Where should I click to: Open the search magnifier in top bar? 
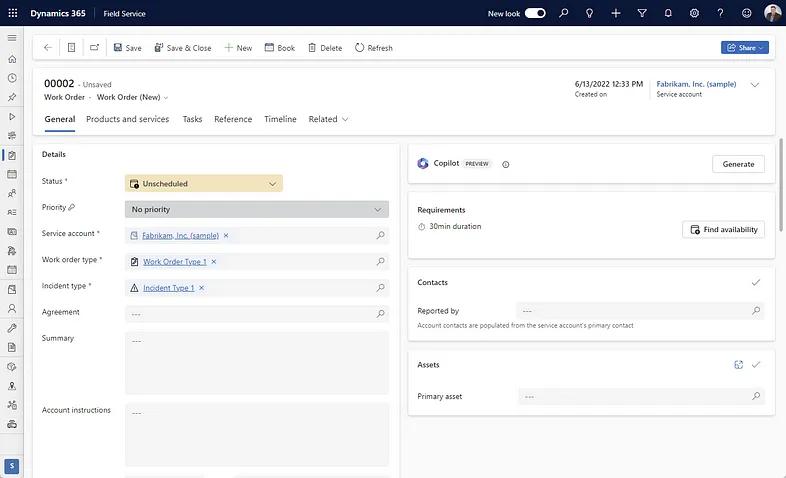(564, 13)
